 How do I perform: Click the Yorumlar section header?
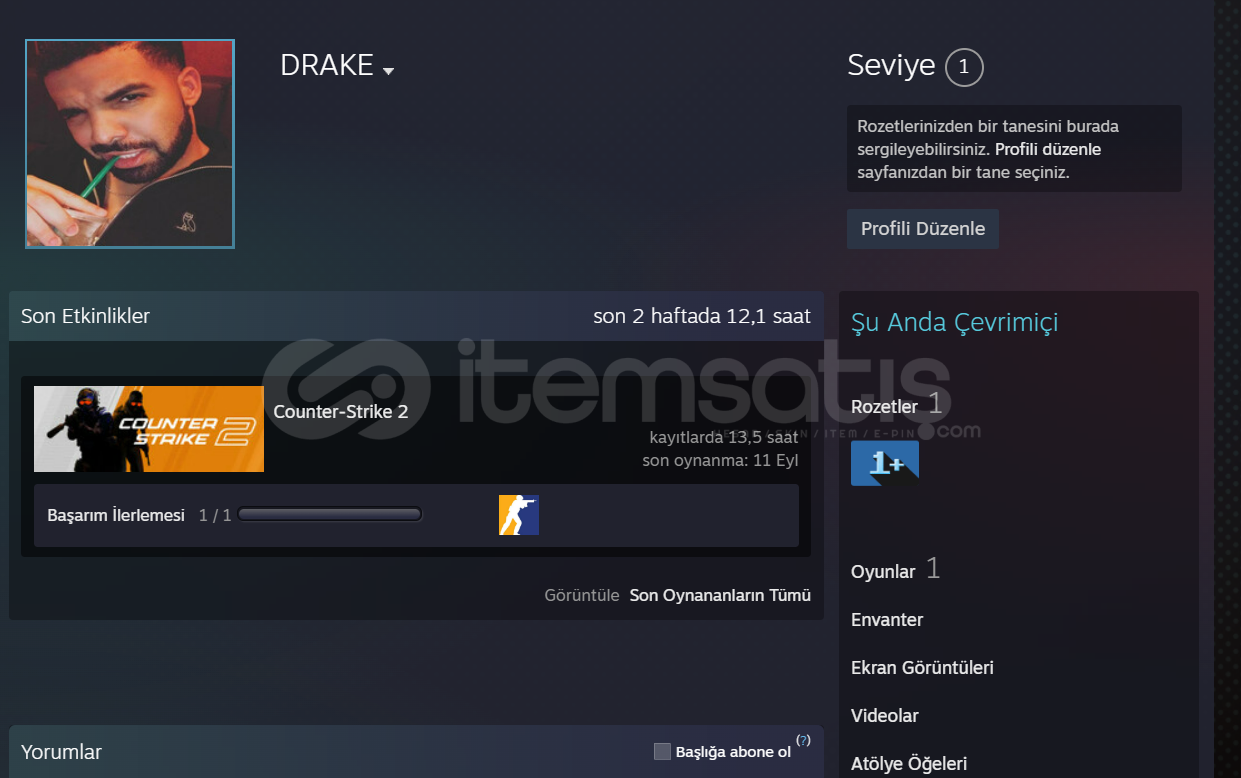point(61,752)
